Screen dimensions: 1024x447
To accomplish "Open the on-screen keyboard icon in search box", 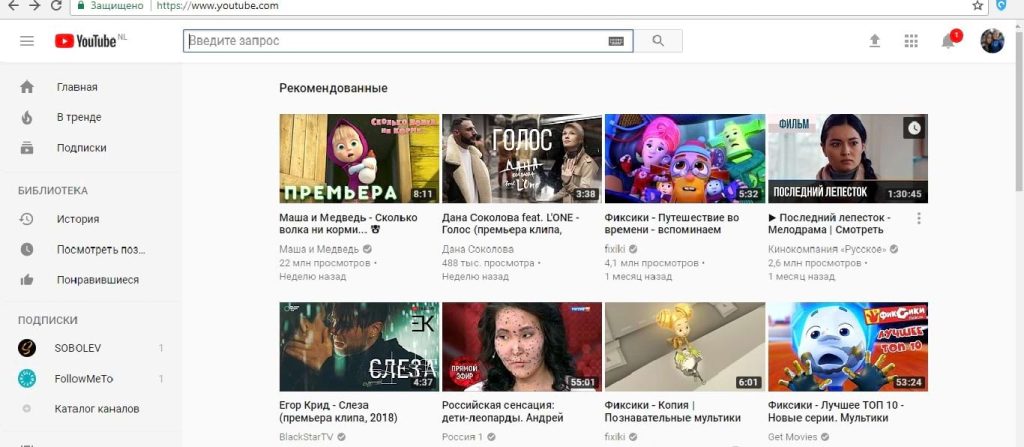I will click(616, 41).
